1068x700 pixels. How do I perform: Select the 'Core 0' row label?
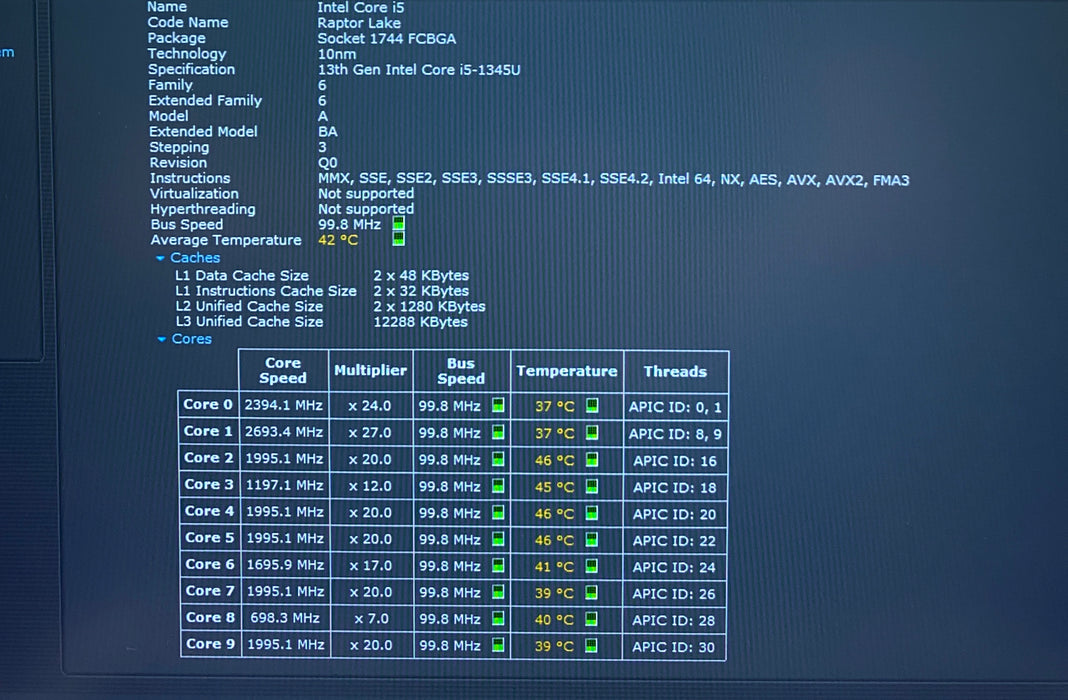(208, 404)
